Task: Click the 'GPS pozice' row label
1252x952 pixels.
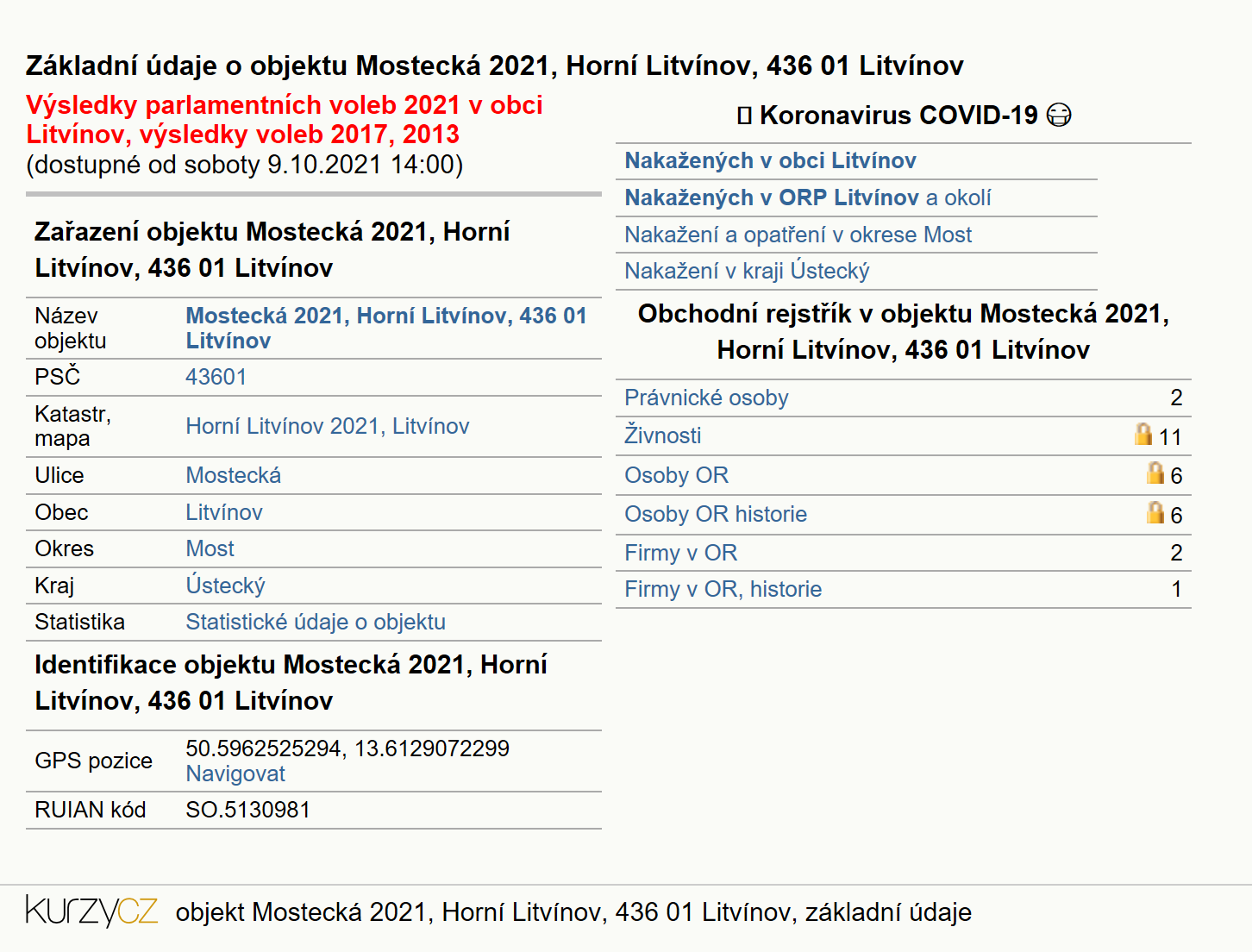Action: tap(93, 761)
